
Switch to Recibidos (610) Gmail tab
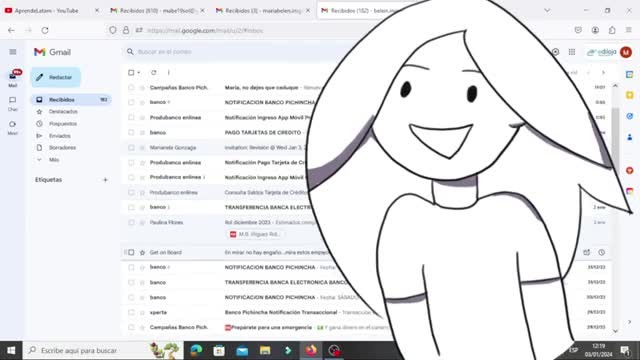[x=158, y=11]
